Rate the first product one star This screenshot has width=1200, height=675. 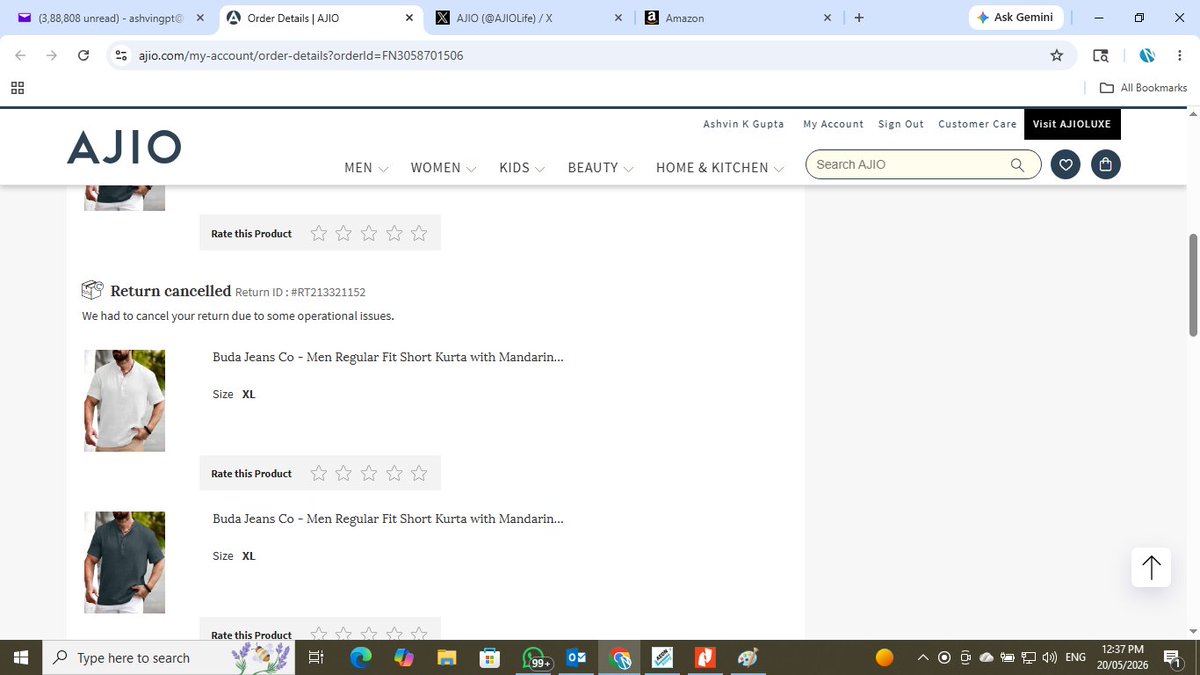(319, 233)
